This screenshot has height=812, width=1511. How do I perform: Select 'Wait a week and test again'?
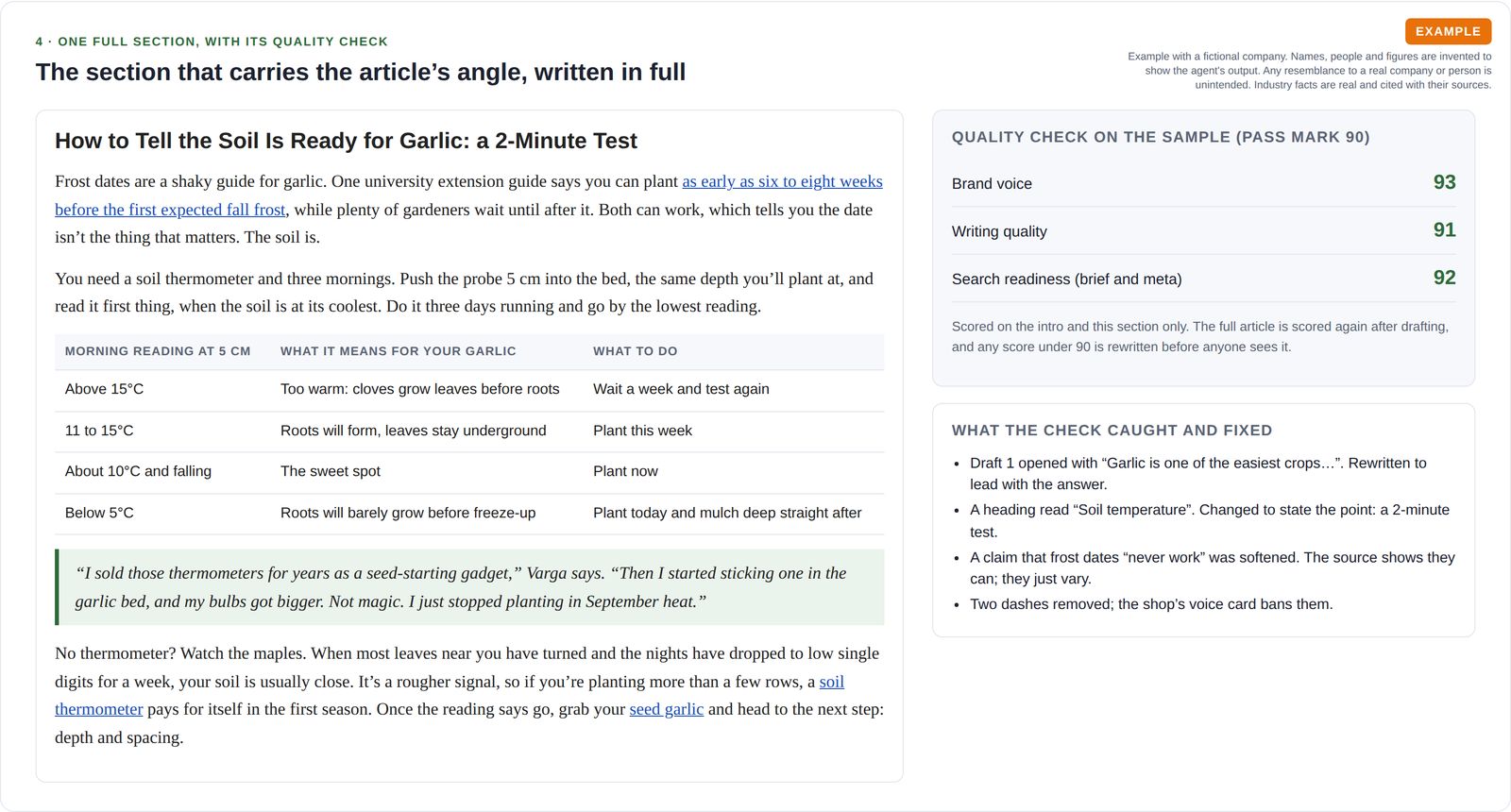click(681, 389)
